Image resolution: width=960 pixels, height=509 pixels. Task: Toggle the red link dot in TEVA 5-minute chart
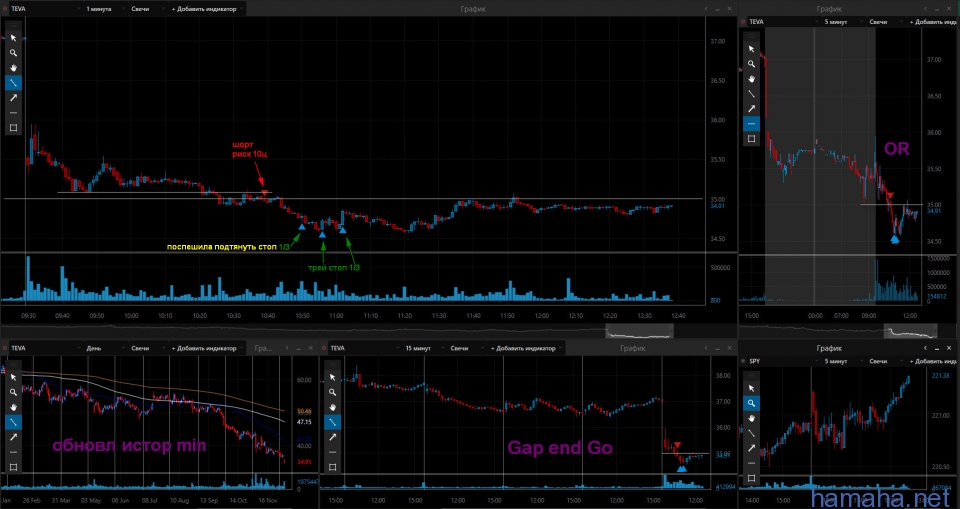[x=743, y=21]
